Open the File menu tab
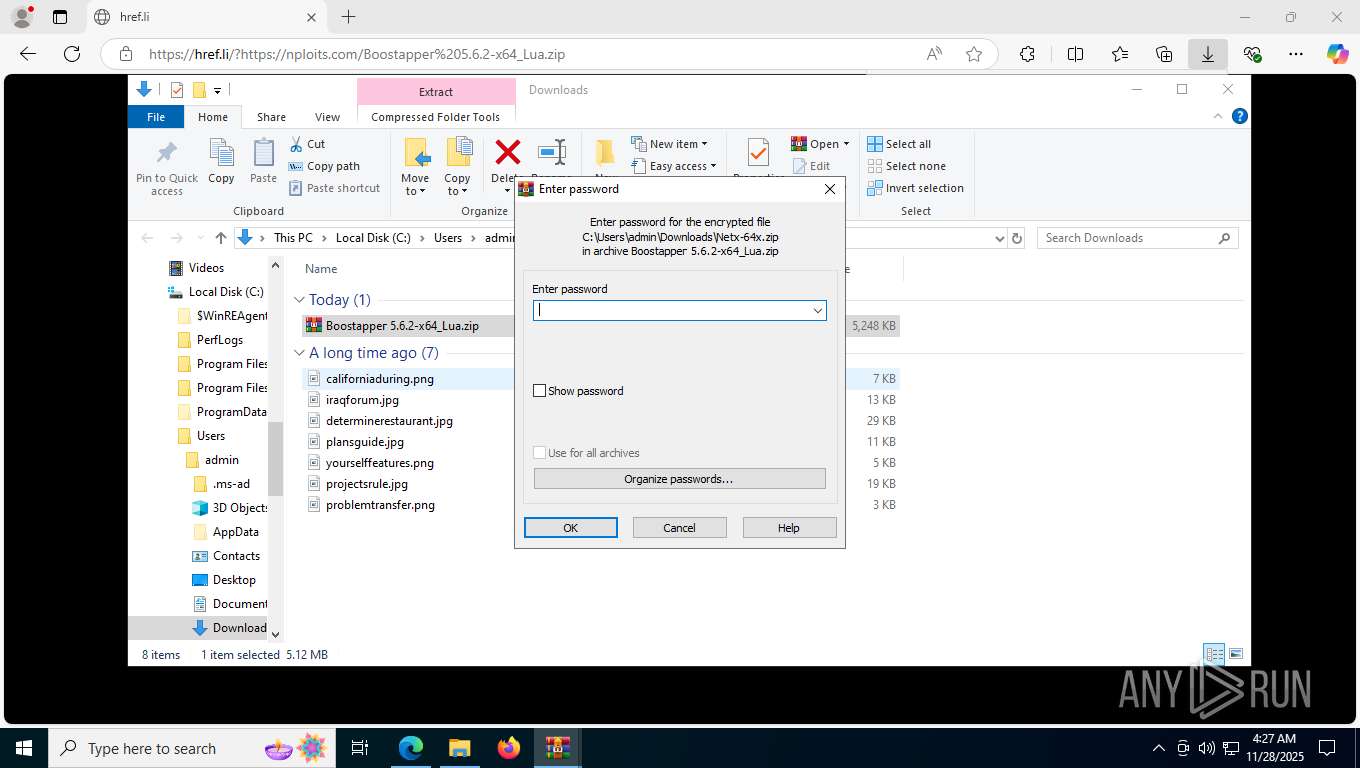 pos(156,117)
